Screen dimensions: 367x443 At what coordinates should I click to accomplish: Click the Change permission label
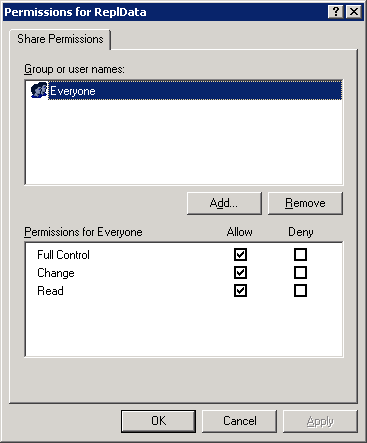coord(56,273)
